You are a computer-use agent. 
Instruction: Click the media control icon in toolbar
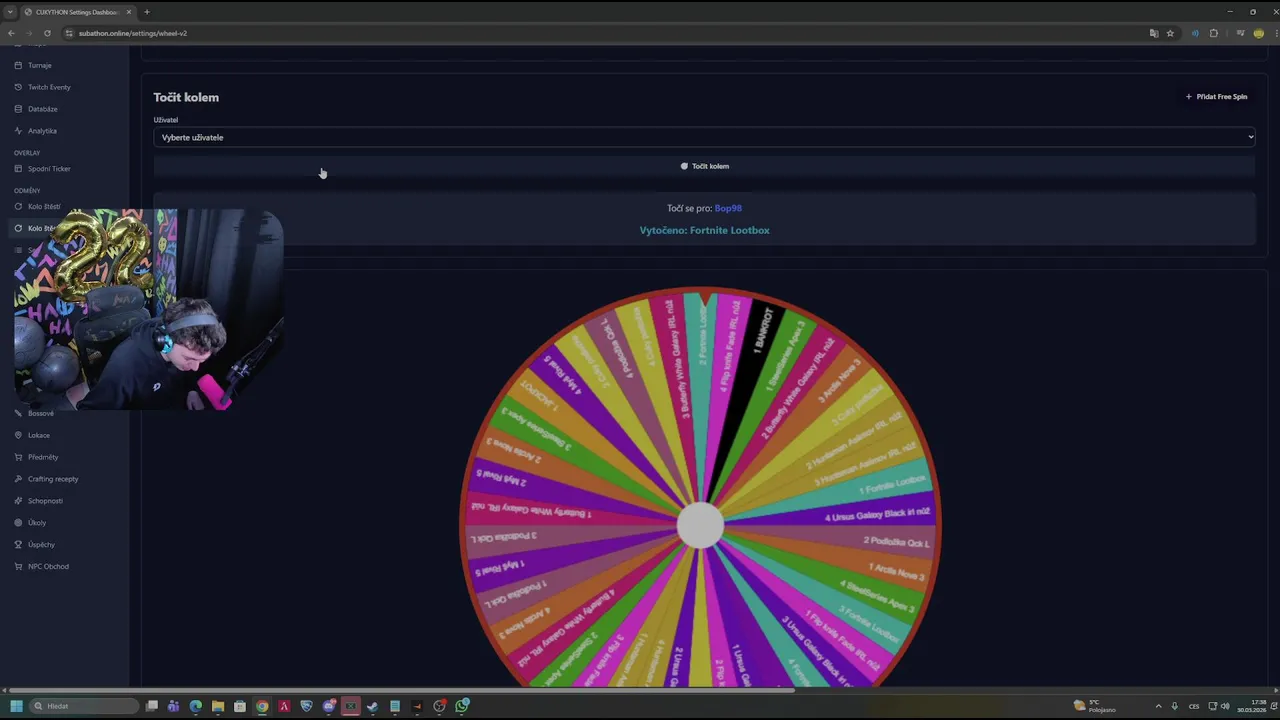click(1240, 33)
